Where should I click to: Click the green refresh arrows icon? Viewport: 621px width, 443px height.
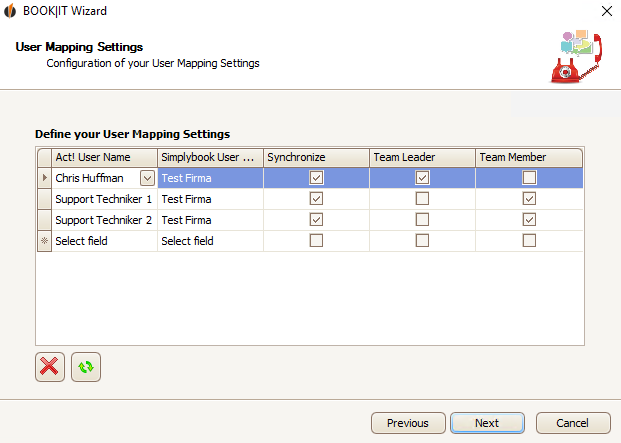point(86,367)
